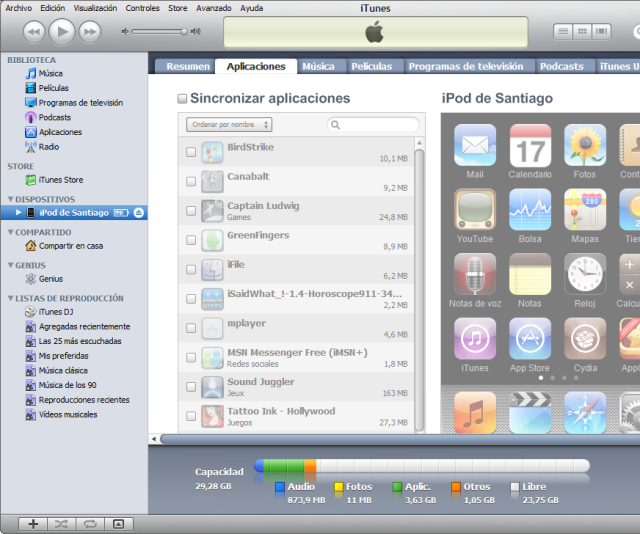Skip to previous track

(34, 31)
